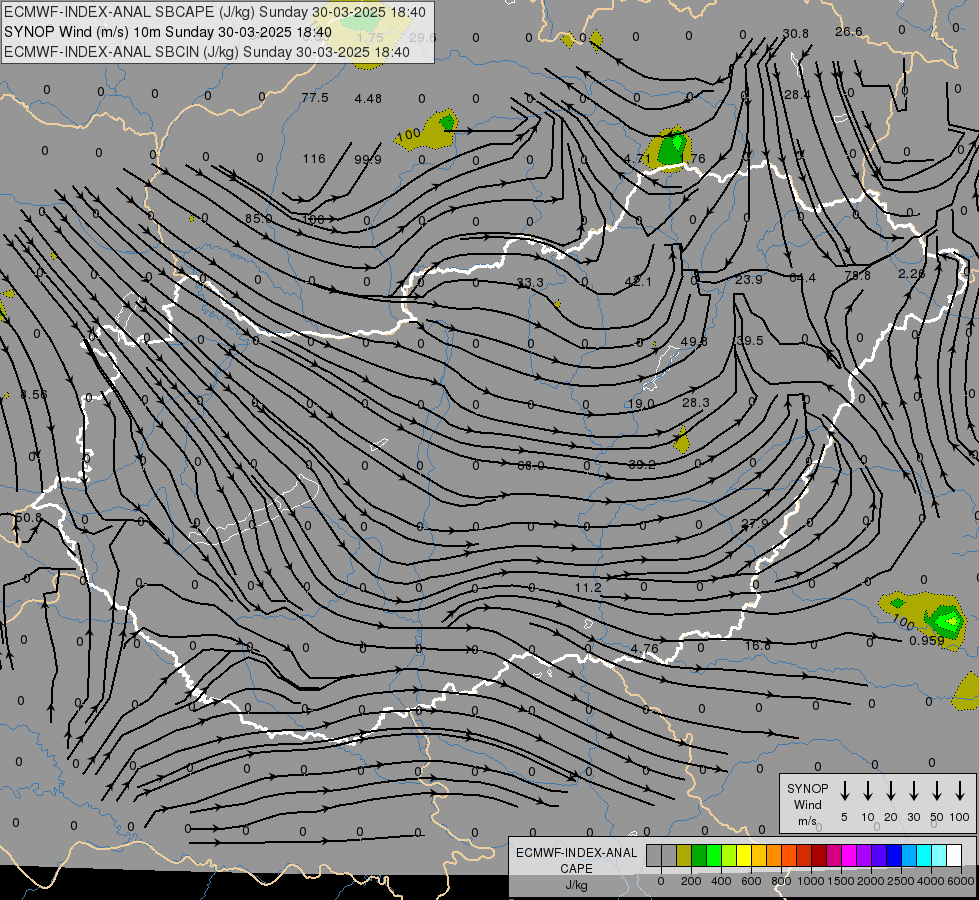The image size is (979, 900).
Task: Click the map value 68.0
Action: [x=531, y=465]
